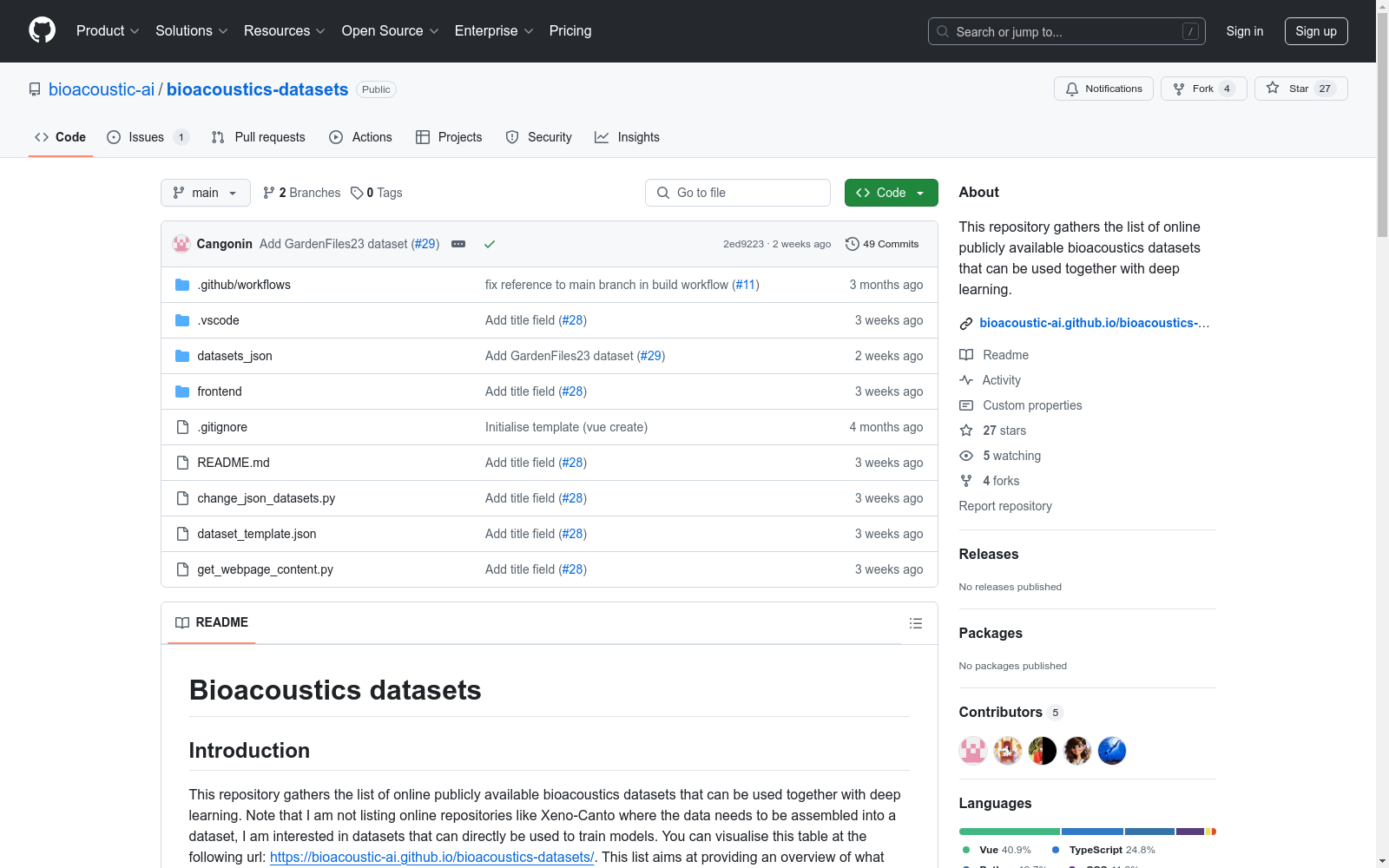Click the fourth contributor avatar

[1077, 751]
